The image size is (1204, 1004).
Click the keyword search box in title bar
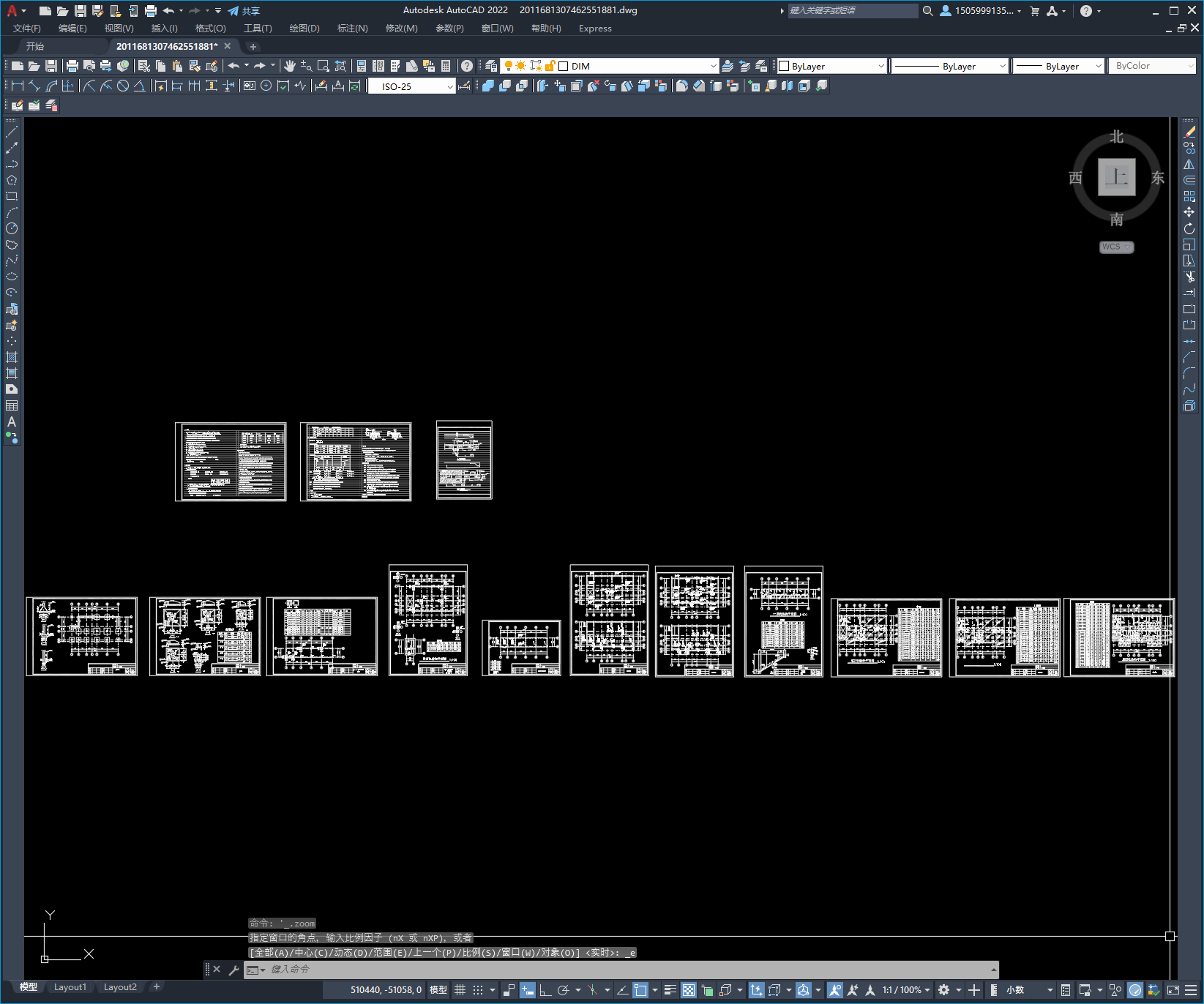(x=853, y=11)
